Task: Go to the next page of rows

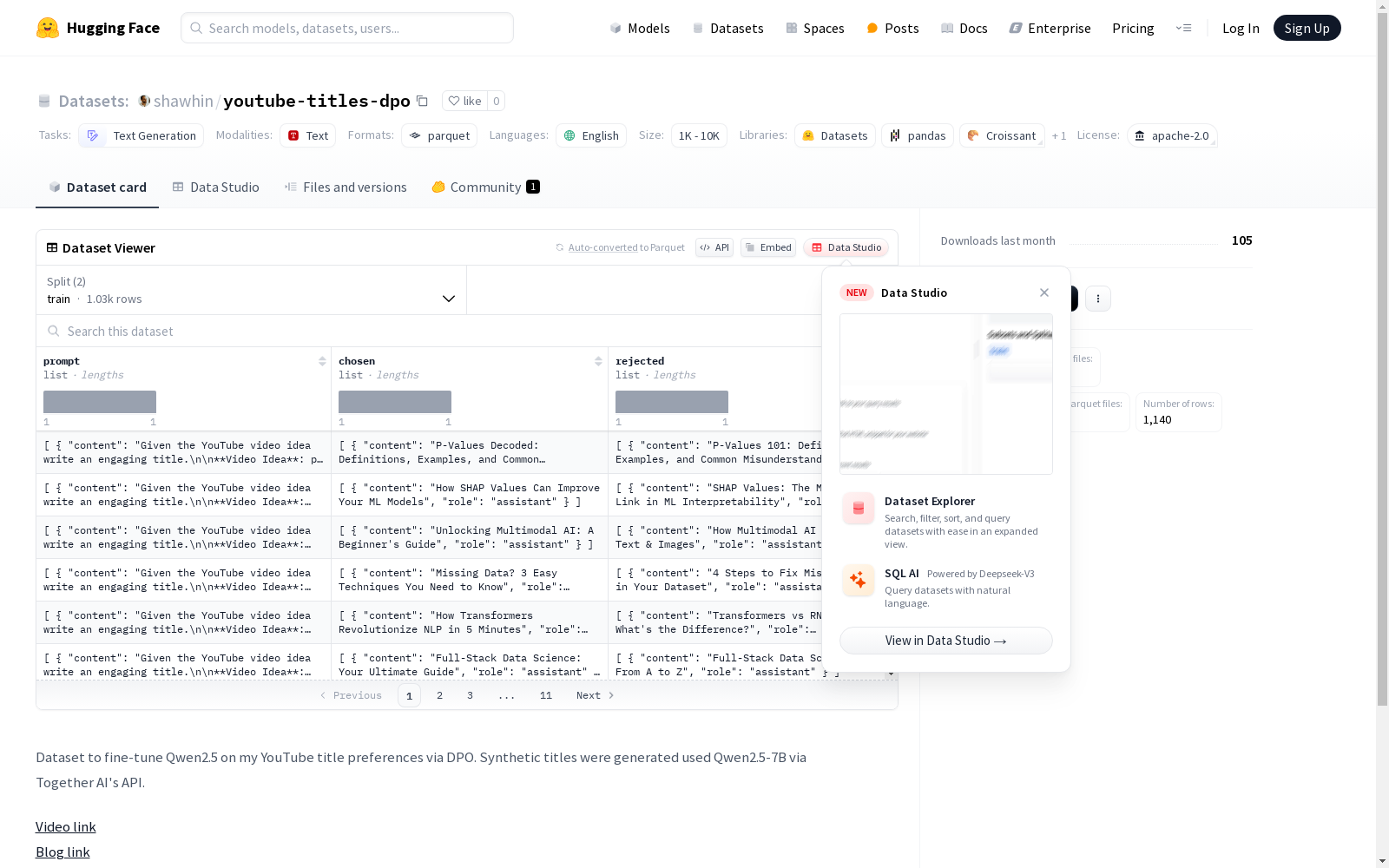Action: [x=596, y=695]
